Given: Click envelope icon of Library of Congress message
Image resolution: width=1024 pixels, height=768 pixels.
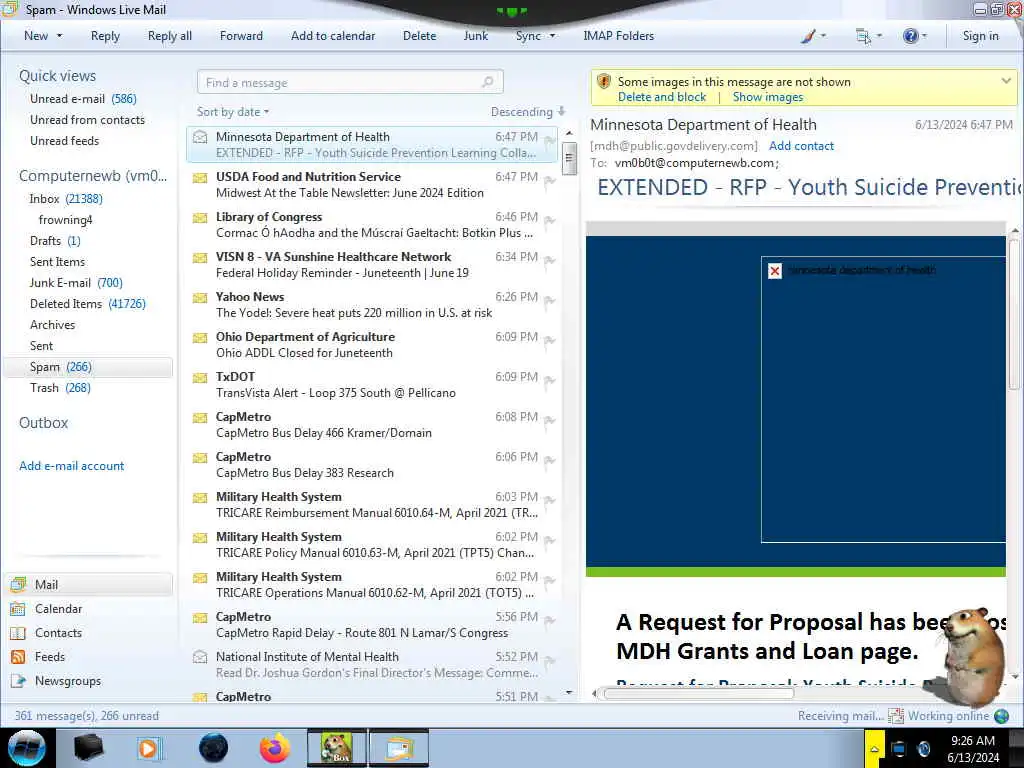Looking at the screenshot, I should point(200,217).
